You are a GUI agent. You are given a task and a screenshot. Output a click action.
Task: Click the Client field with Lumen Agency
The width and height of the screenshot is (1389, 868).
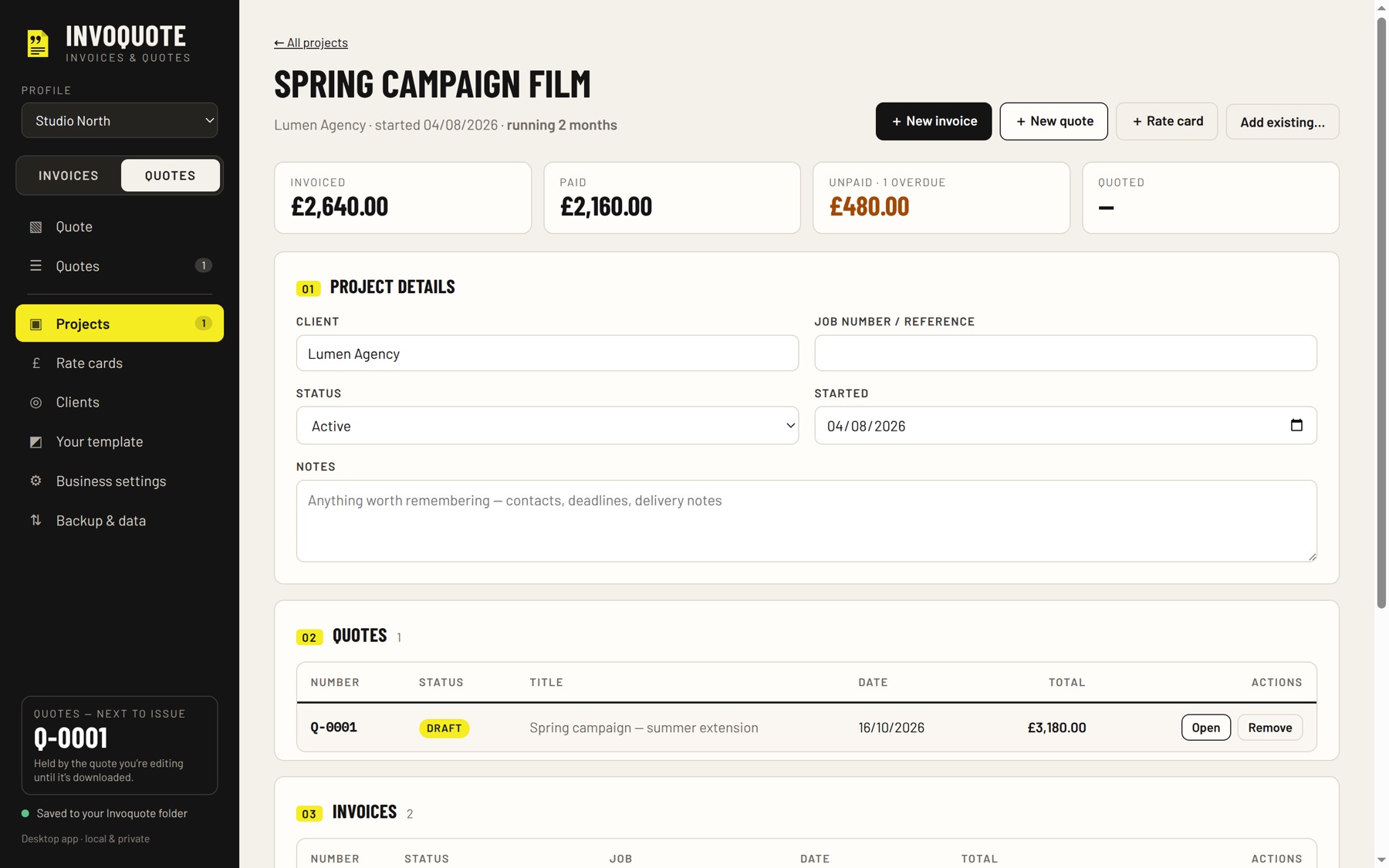(x=547, y=353)
